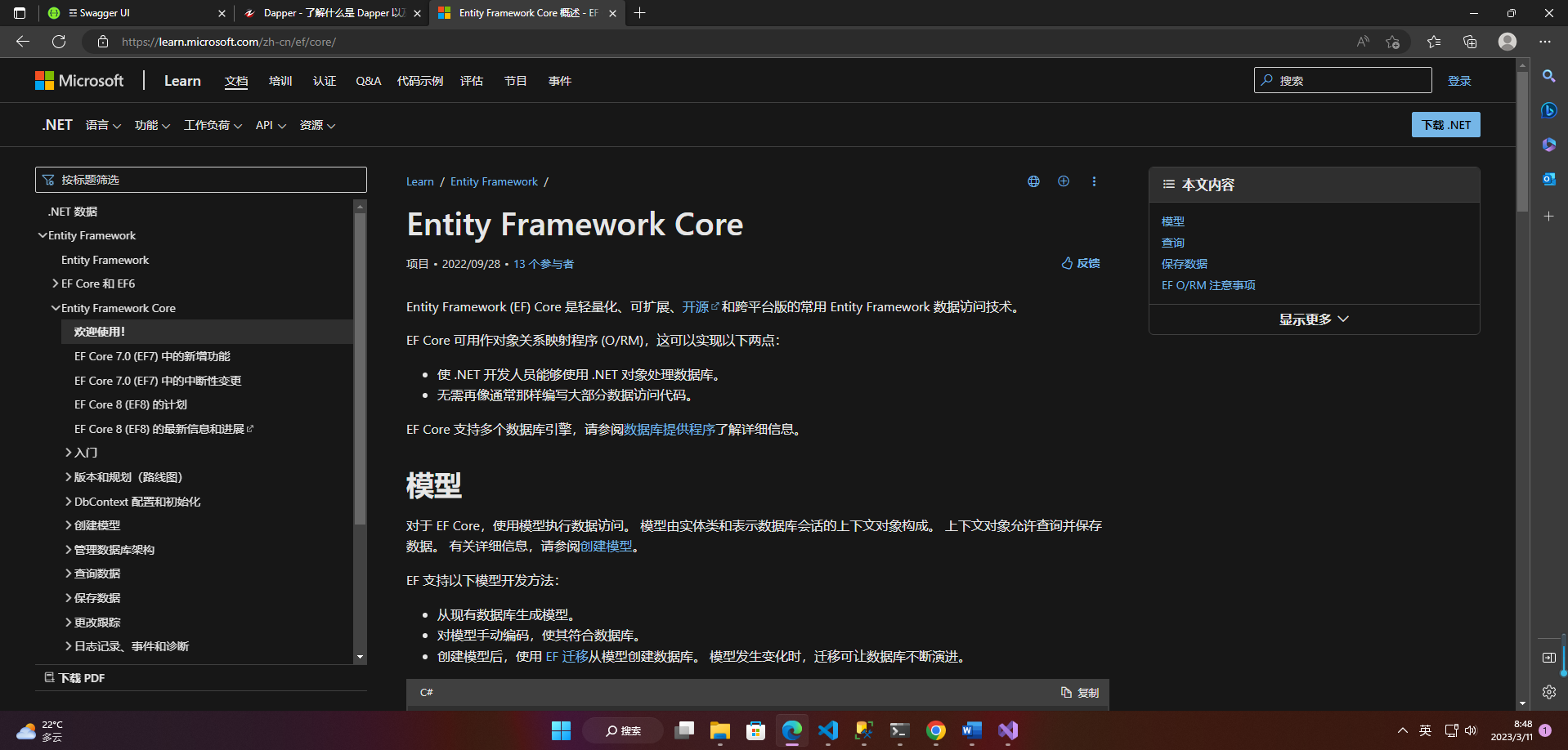The width and height of the screenshot is (1568, 750).
Task: Click the Microsoft logo
Action: point(79,80)
